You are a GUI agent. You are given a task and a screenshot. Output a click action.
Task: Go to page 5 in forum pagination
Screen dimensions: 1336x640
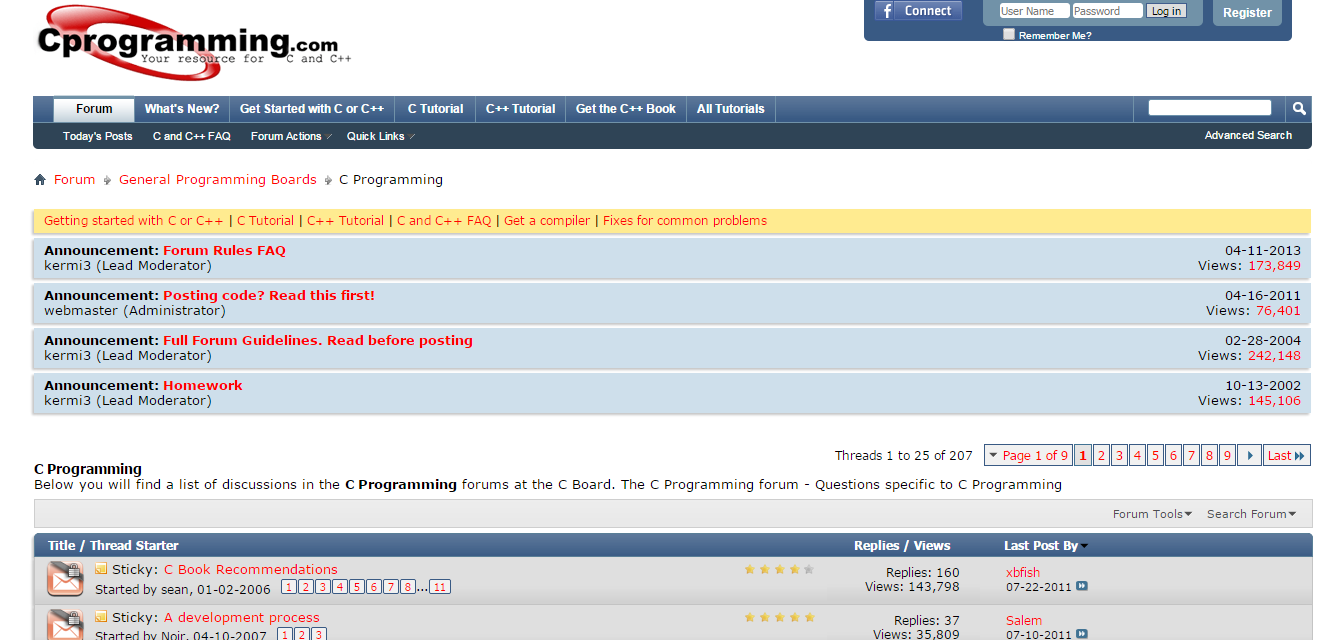click(x=1155, y=455)
